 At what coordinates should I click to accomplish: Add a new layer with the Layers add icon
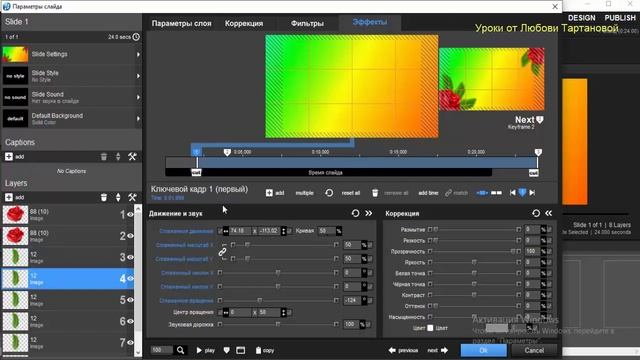pos(9,198)
